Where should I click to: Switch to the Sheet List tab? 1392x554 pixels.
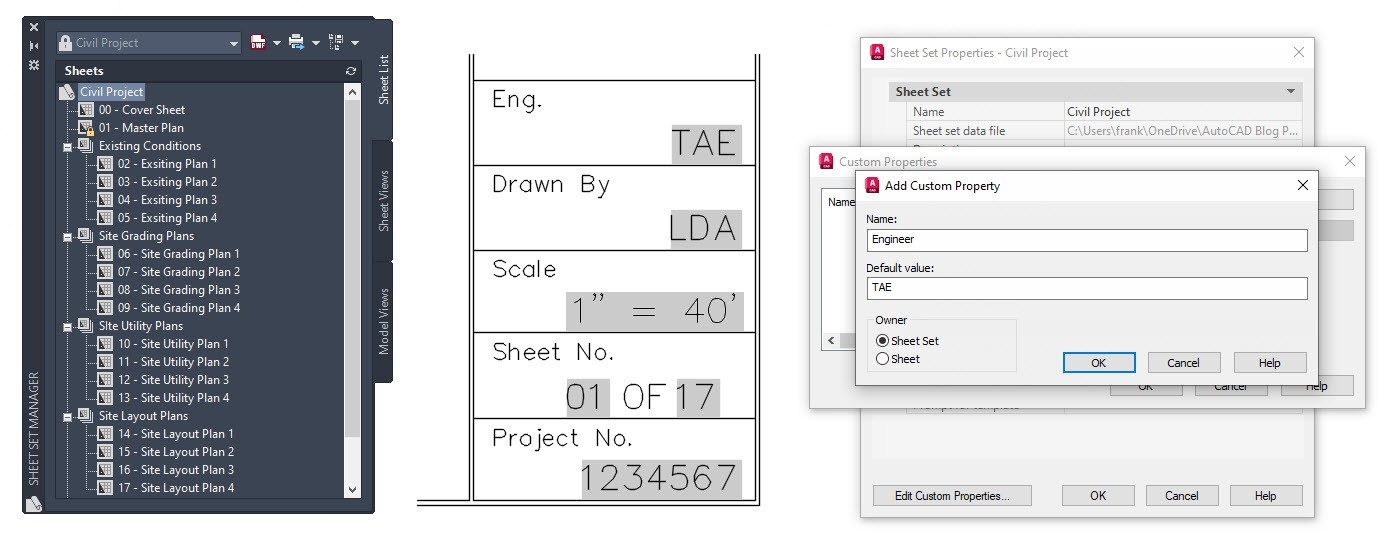click(384, 79)
